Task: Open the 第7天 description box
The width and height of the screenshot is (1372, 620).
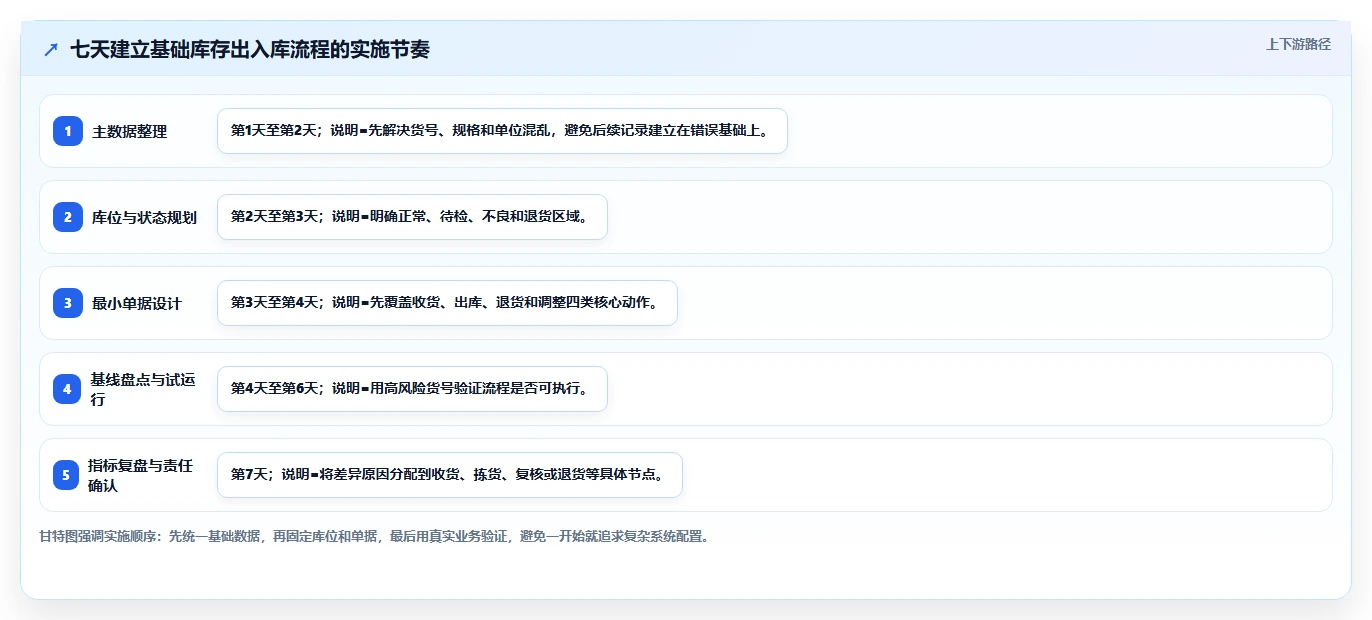Action: (449, 475)
